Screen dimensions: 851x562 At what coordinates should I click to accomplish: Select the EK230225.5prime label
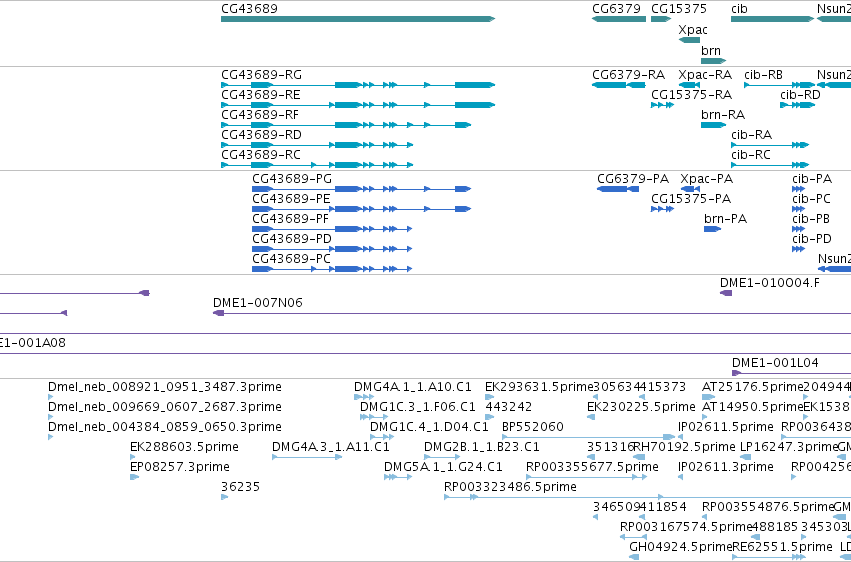tap(642, 407)
